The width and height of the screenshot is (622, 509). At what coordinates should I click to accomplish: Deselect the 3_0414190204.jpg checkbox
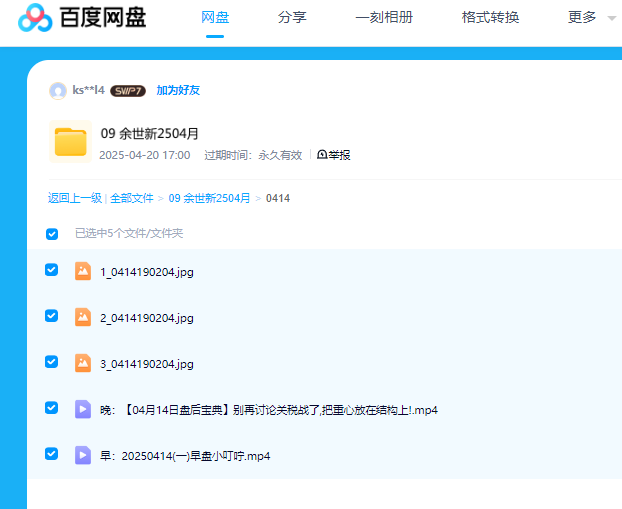[52, 362]
